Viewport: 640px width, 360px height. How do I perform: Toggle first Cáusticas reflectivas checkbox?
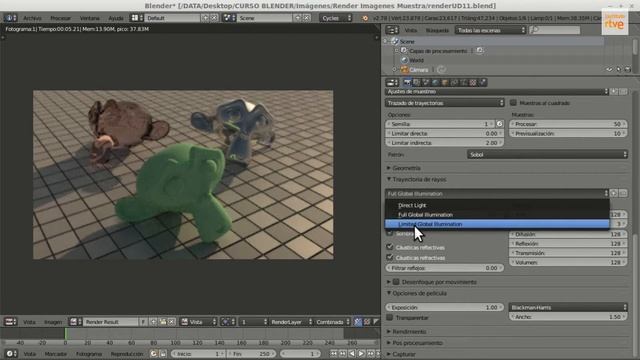tap(389, 247)
